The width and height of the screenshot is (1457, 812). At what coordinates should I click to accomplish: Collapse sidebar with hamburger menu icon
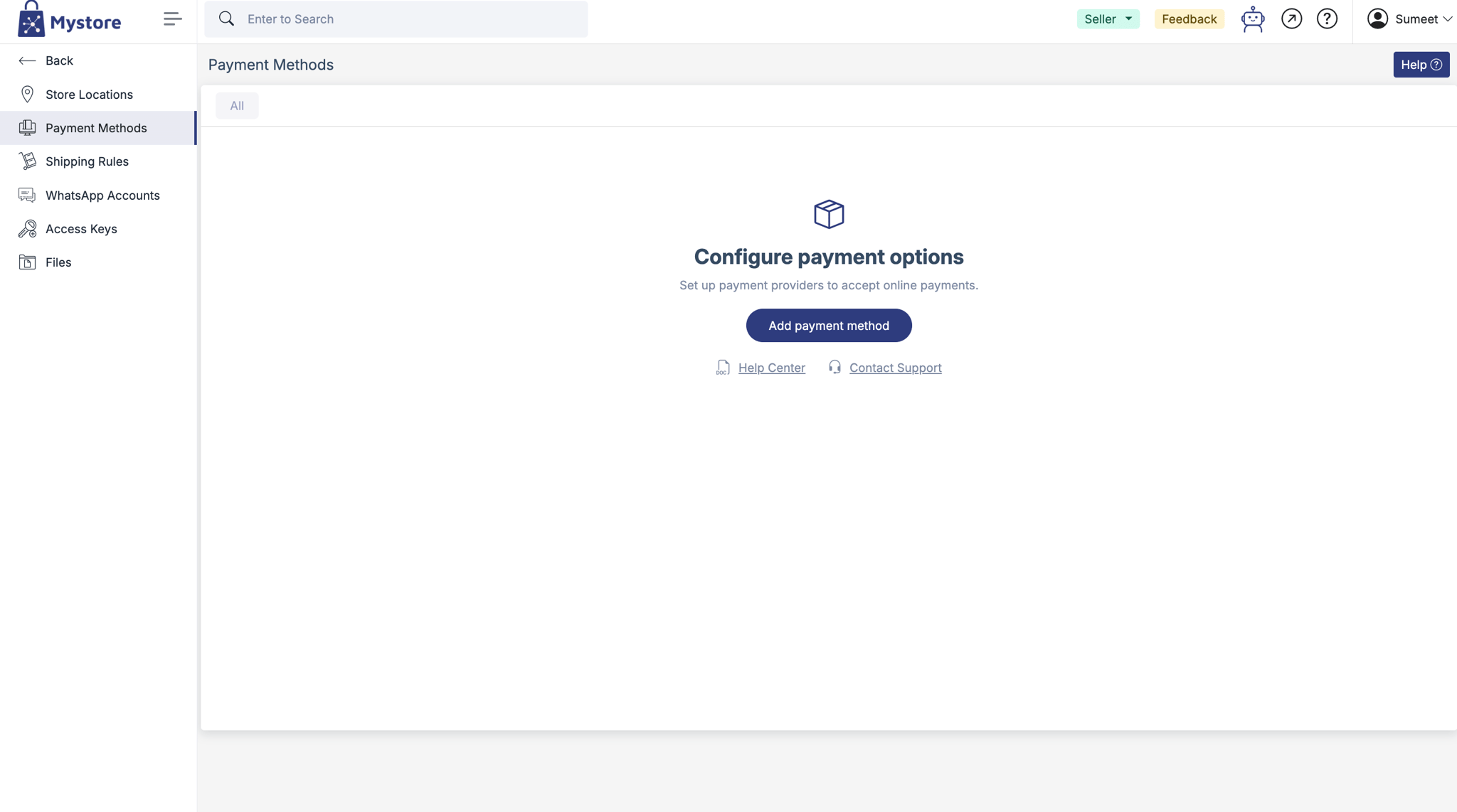tap(172, 19)
